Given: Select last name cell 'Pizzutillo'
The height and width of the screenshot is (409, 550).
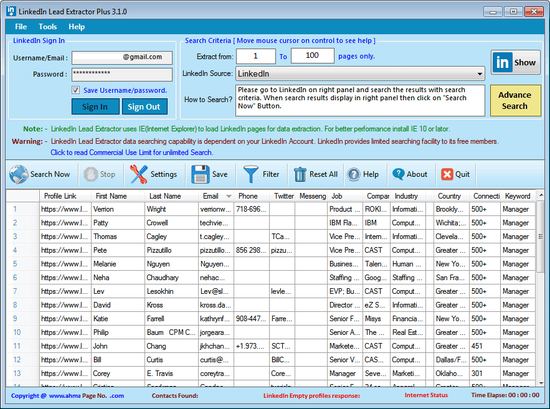Looking at the screenshot, I should pos(172,250).
